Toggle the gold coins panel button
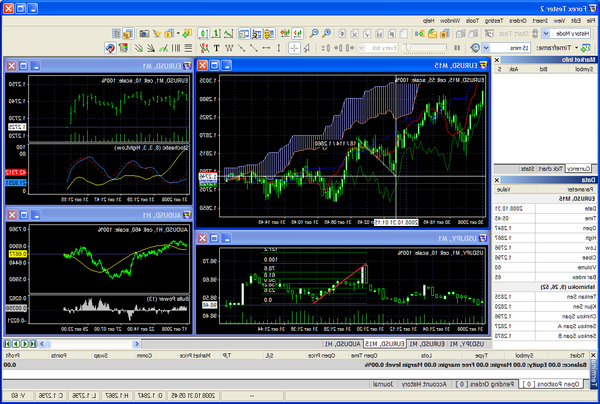 click(269, 33)
